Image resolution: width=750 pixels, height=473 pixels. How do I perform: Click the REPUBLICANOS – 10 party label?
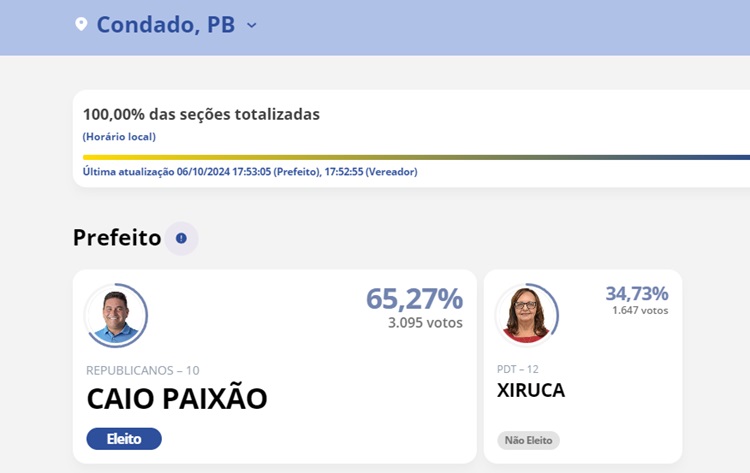[x=143, y=370]
